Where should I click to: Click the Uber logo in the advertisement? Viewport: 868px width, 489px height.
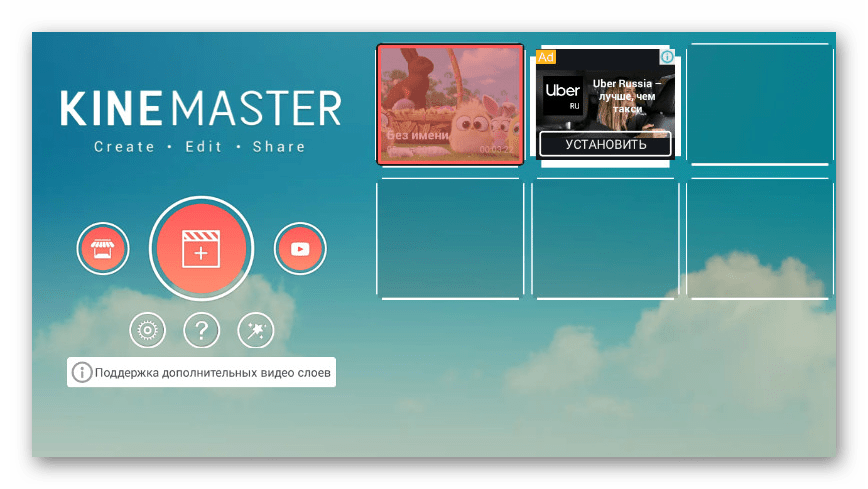(x=562, y=96)
